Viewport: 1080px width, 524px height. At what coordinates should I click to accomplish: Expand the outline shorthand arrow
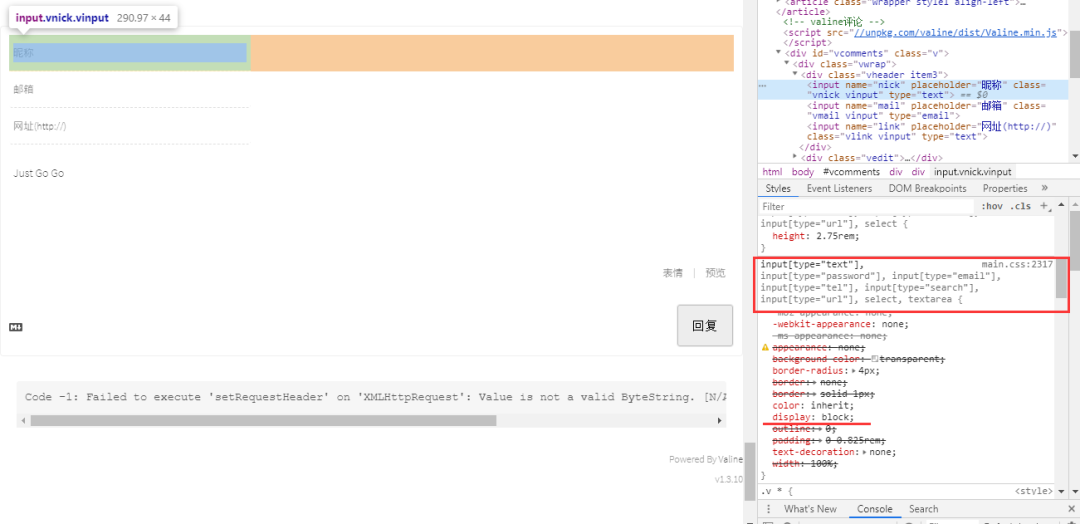click(x=818, y=428)
